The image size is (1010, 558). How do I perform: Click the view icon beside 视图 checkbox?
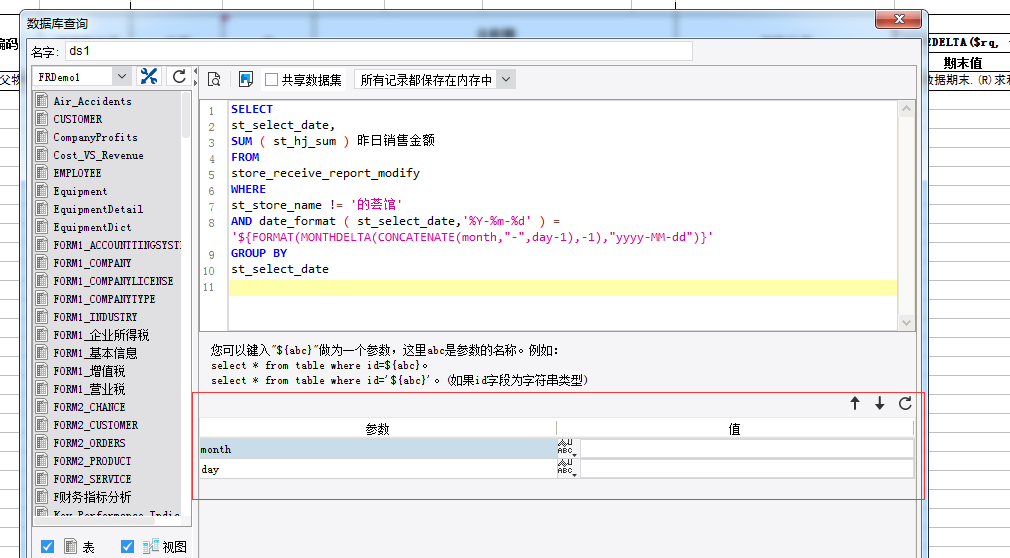pyautogui.click(x=151, y=546)
